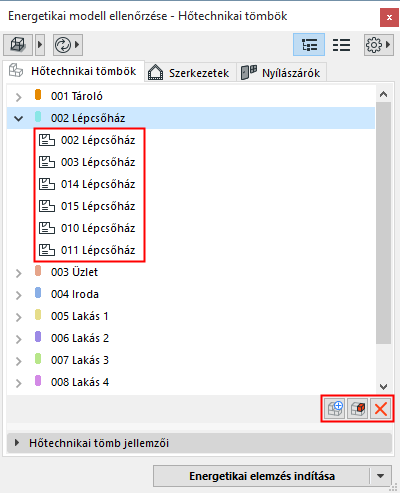The height and width of the screenshot is (493, 400).
Task: Open the gear settings menu
Action: pos(378,45)
